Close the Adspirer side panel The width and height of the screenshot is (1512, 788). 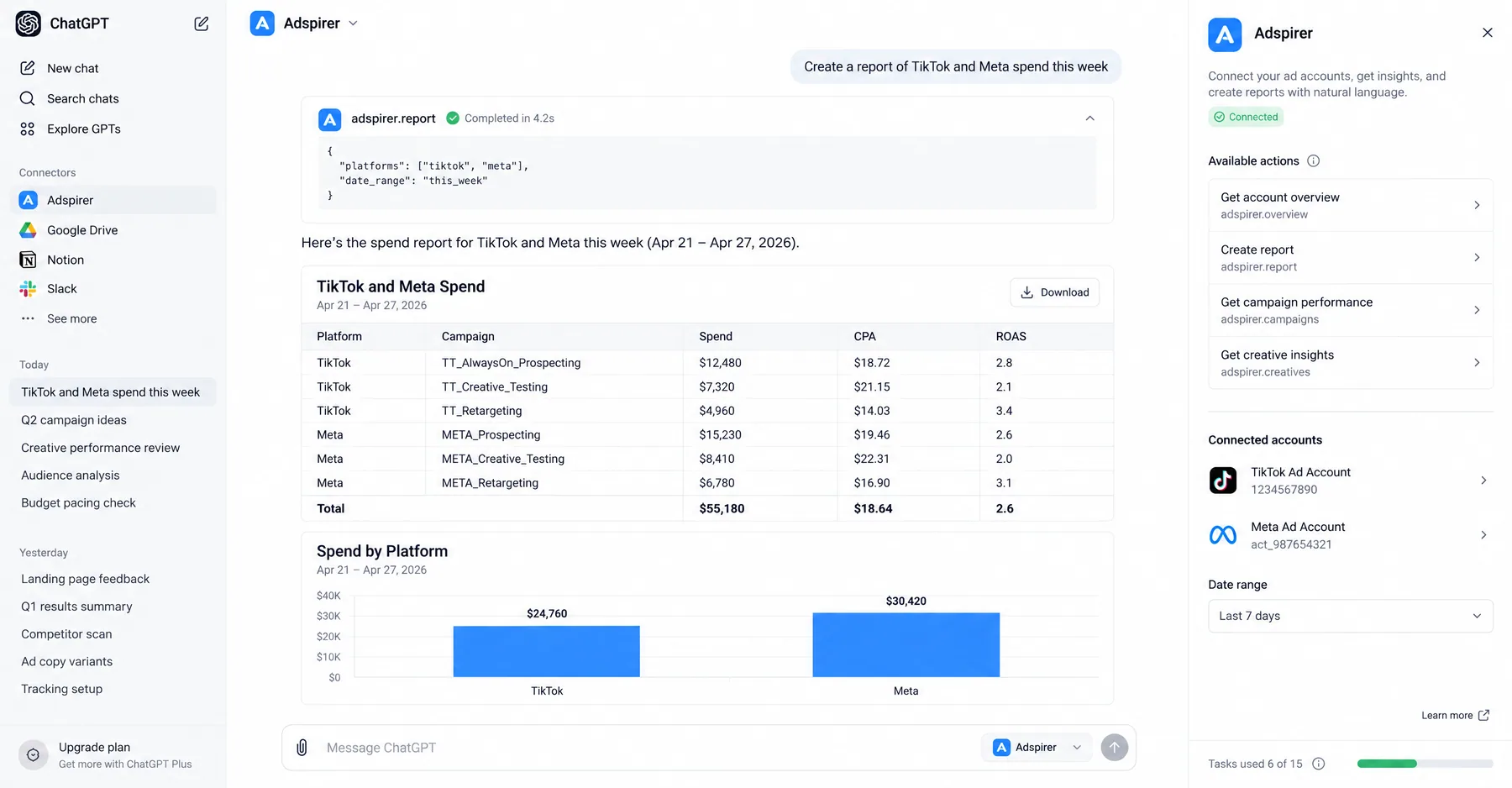pyautogui.click(x=1488, y=33)
